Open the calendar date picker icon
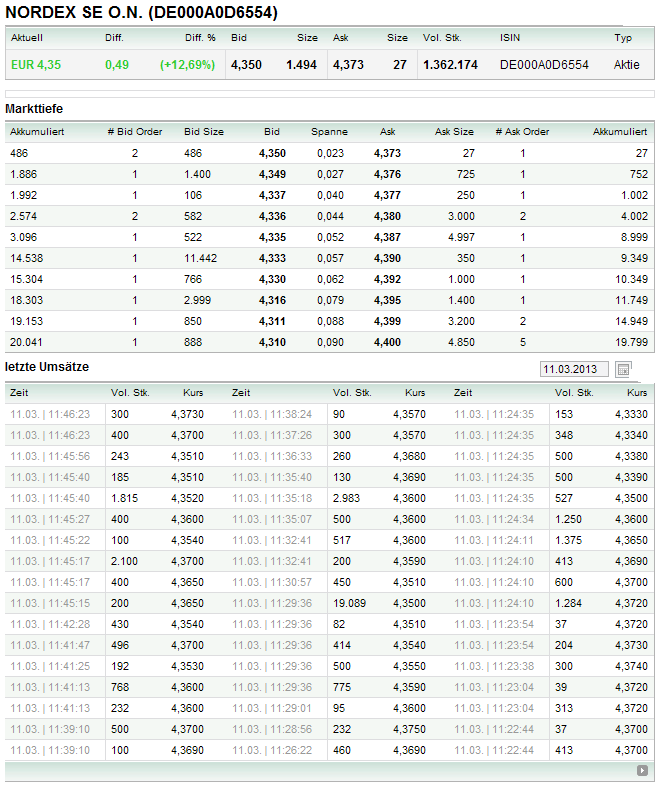Viewport: 656px width, 808px height. [624, 369]
